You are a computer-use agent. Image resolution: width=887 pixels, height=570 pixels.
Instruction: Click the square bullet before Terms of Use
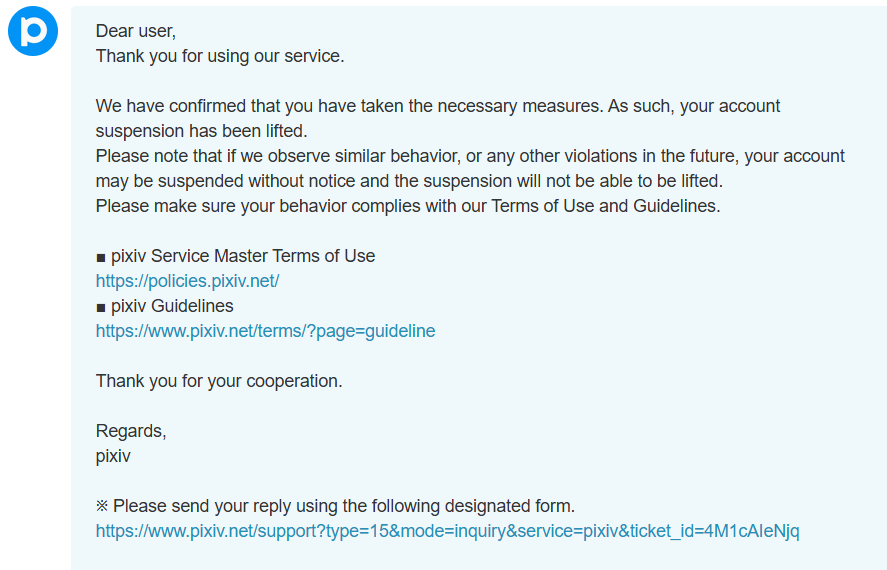click(x=101, y=258)
